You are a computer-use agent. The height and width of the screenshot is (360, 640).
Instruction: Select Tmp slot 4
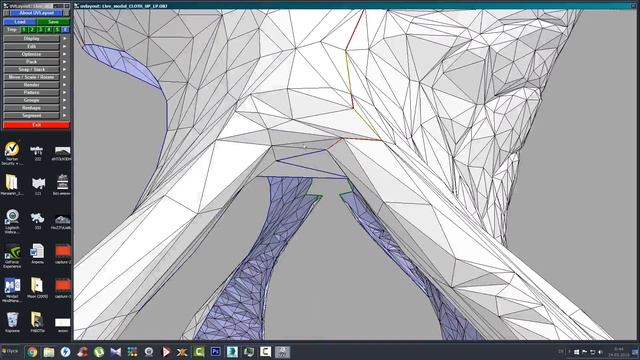pos(49,29)
